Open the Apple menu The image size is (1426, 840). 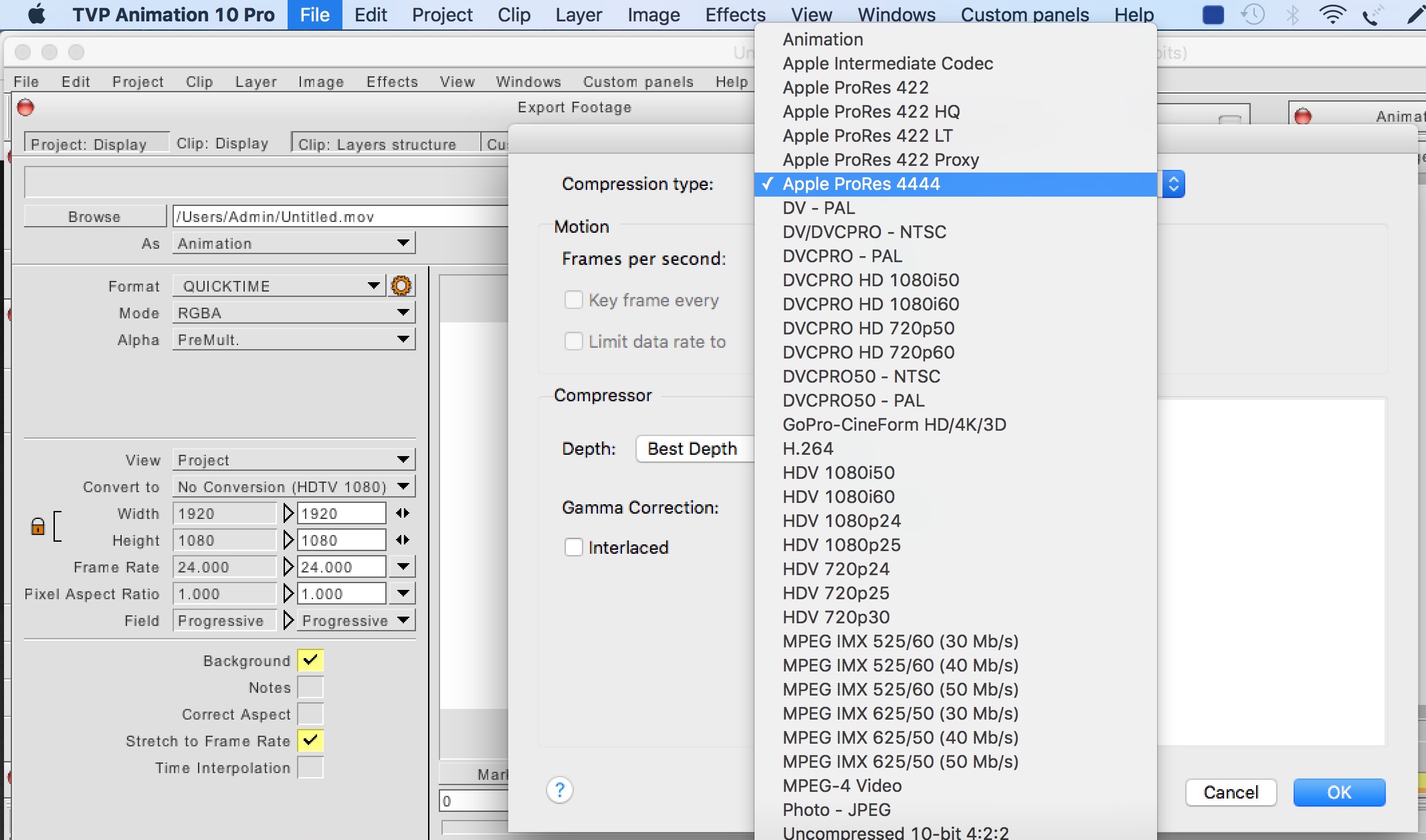37,14
